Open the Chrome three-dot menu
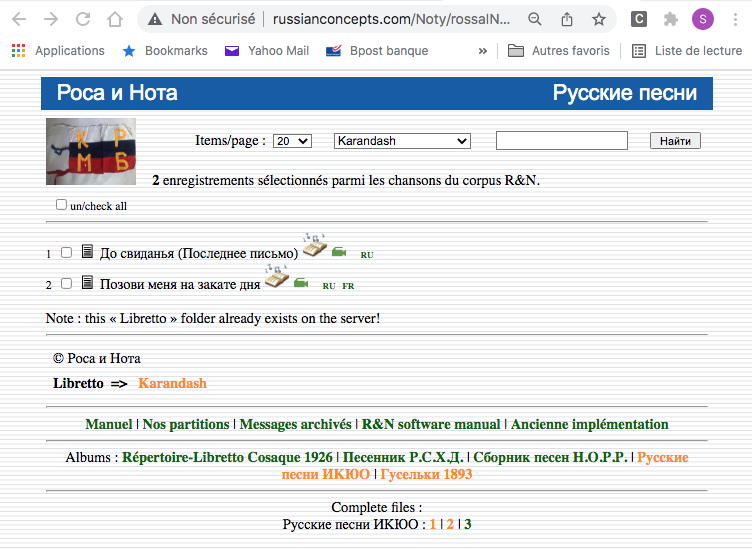This screenshot has height=550, width=752. pyautogui.click(x=735, y=19)
